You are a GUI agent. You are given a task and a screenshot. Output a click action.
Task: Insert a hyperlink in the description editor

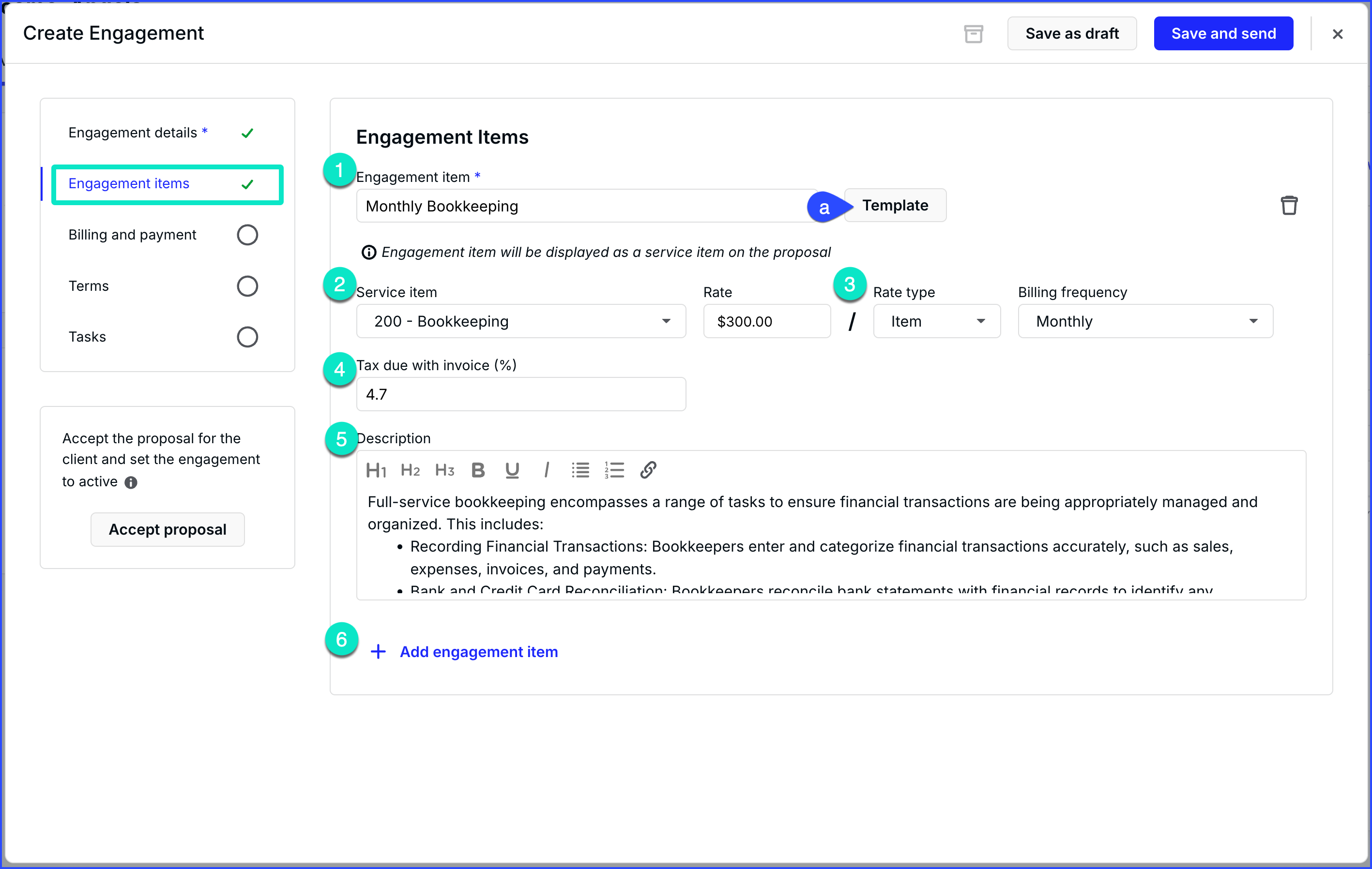tap(648, 470)
